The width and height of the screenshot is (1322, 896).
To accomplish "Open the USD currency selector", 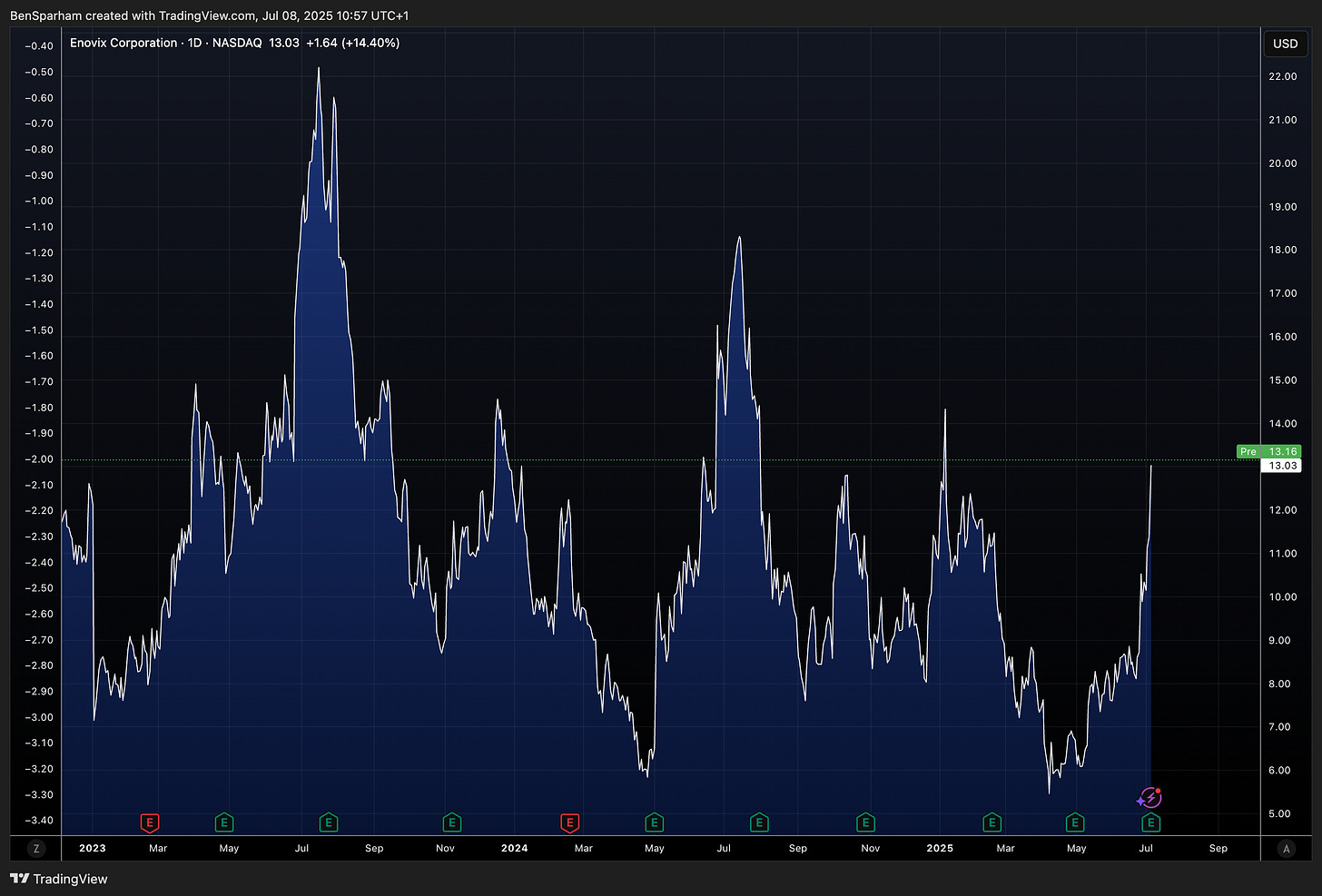I will [1286, 44].
